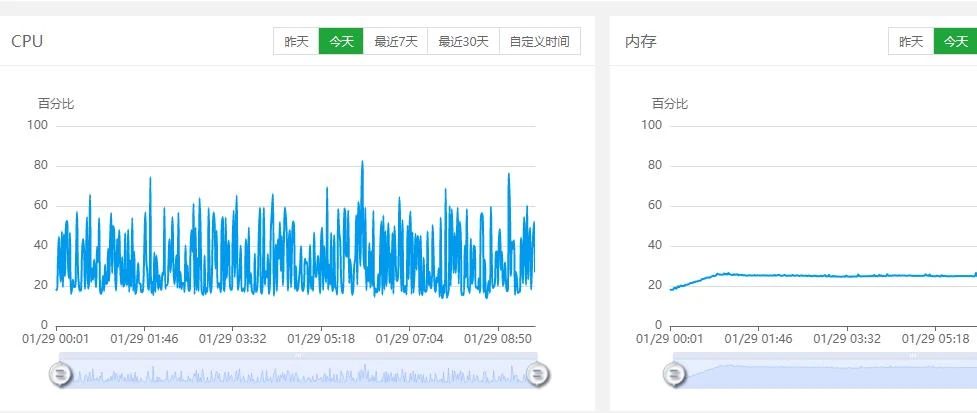Open 自定义时间 for the CPU chart
Image resolution: width=977 pixels, height=413 pixels.
tap(540, 41)
